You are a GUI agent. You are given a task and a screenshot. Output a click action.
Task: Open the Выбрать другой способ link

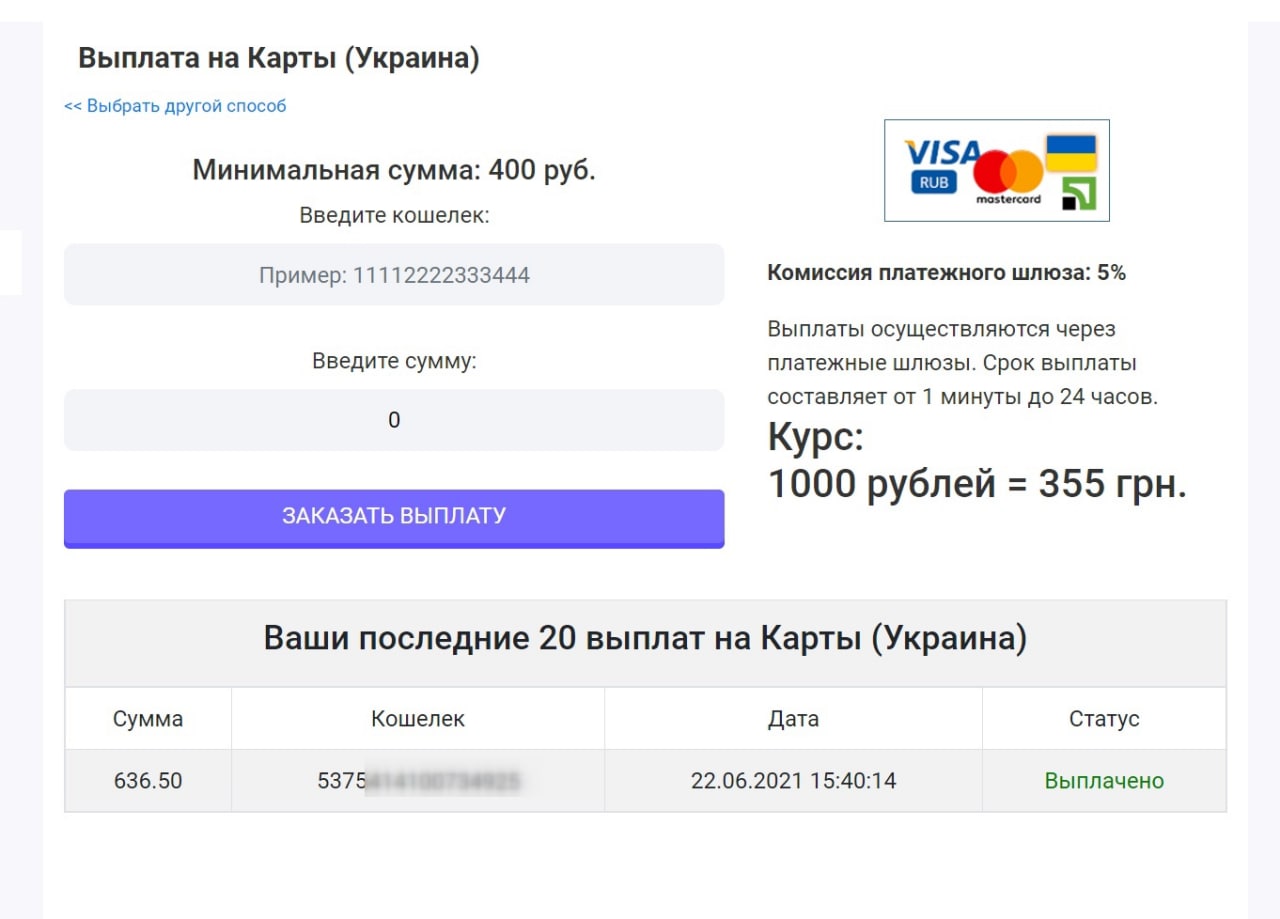click(173, 104)
